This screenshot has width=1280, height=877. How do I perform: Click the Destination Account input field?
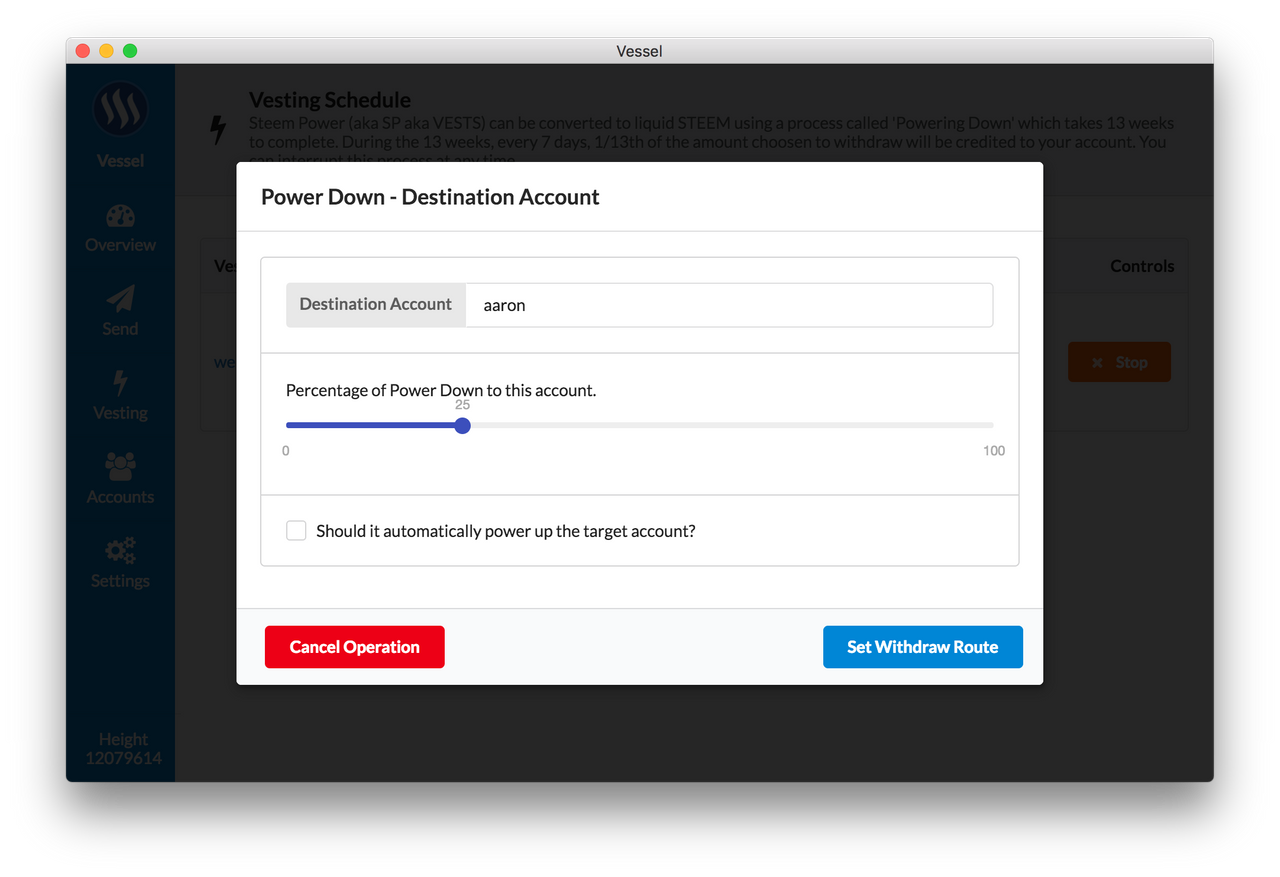[x=729, y=305]
